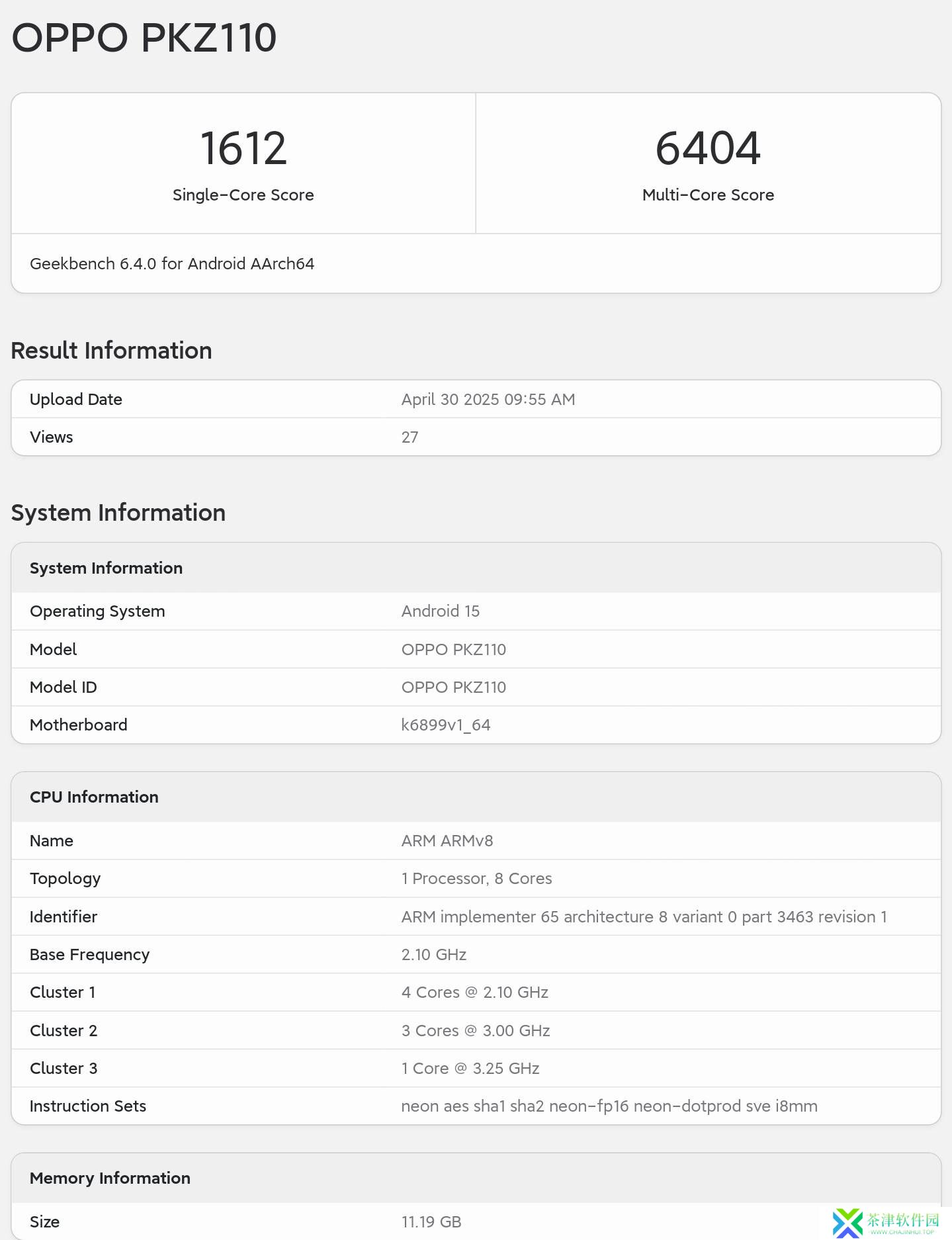Screen dimensions: 952x1240
Task: Select the 1 Core @ 3.25 GHz value
Action: (x=470, y=1069)
